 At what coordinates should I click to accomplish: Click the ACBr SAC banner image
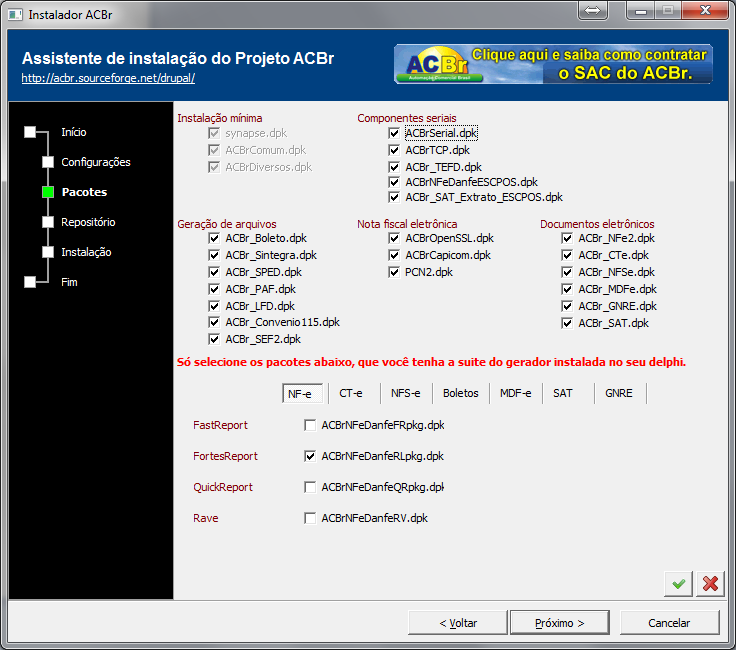point(553,64)
